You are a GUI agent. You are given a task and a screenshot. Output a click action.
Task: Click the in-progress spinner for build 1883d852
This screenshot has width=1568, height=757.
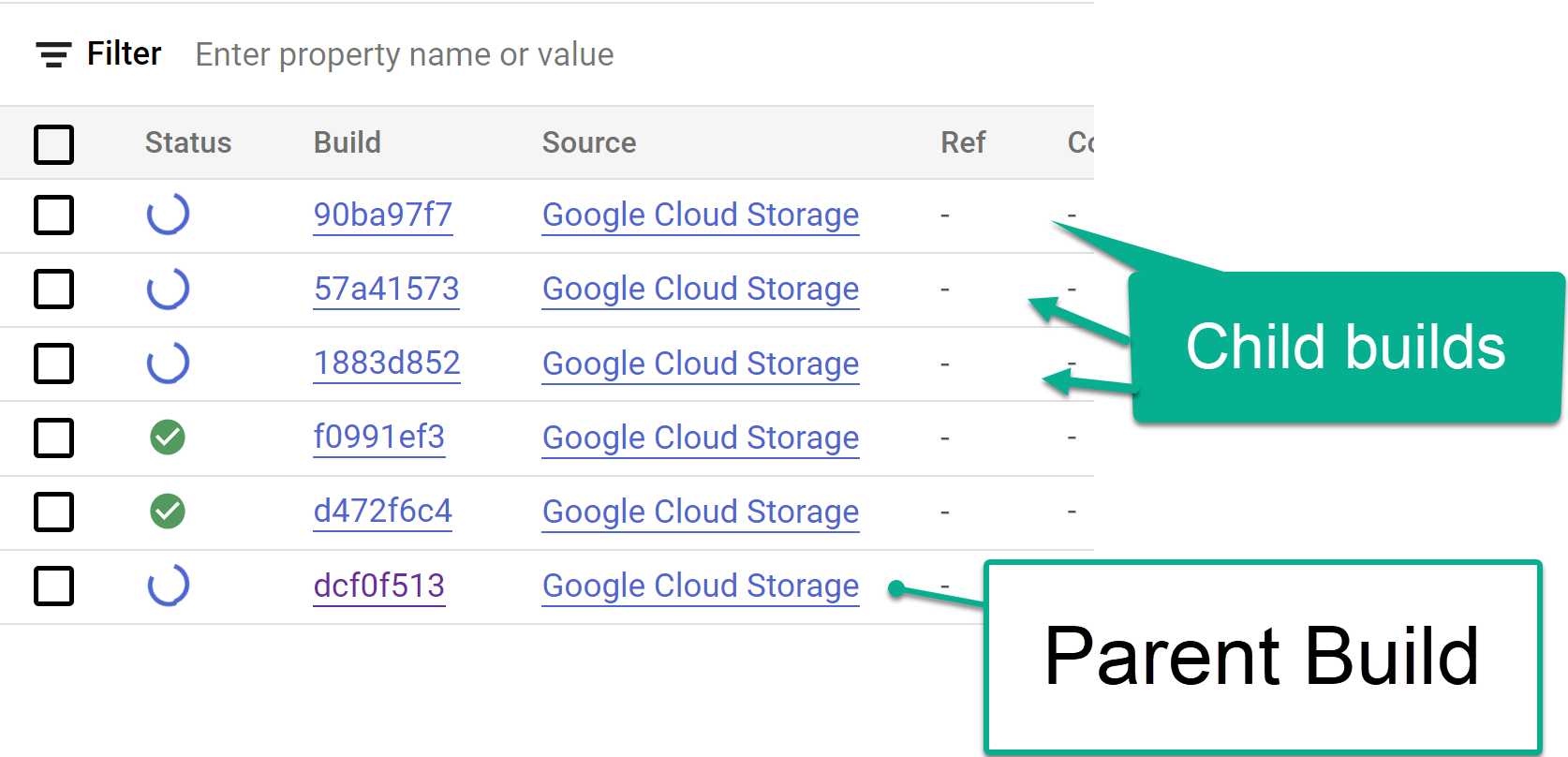[x=169, y=363]
